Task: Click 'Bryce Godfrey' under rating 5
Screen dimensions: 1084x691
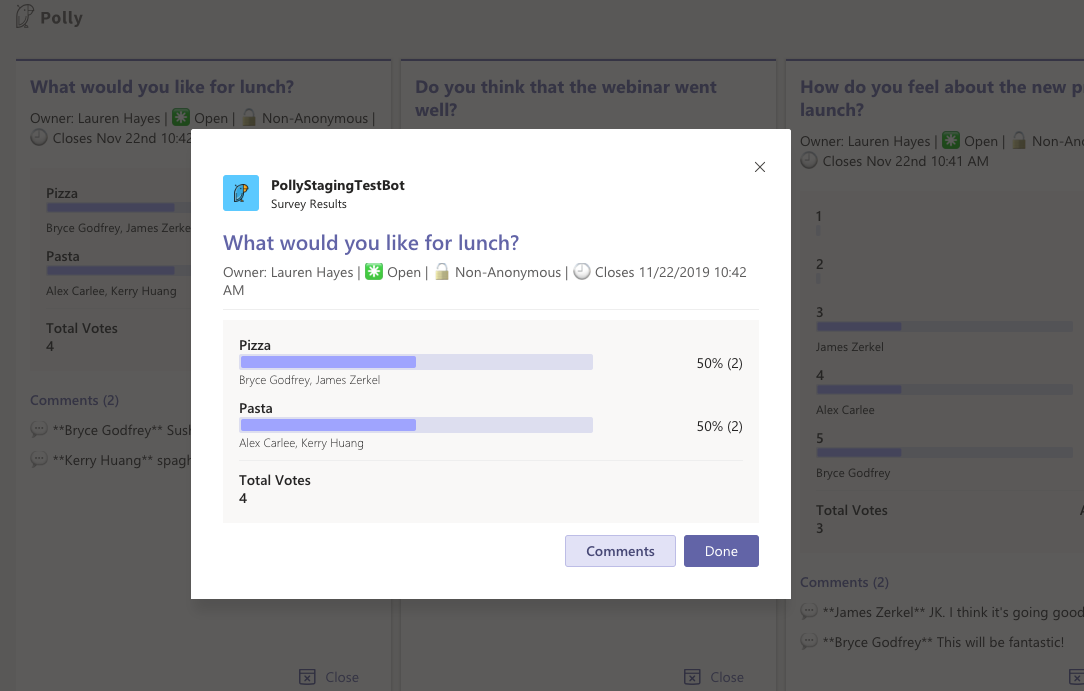Action: pos(853,473)
